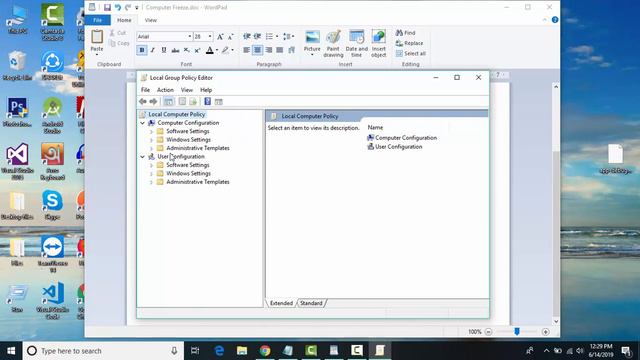Open View menu in Group Policy Editor

[x=187, y=90]
